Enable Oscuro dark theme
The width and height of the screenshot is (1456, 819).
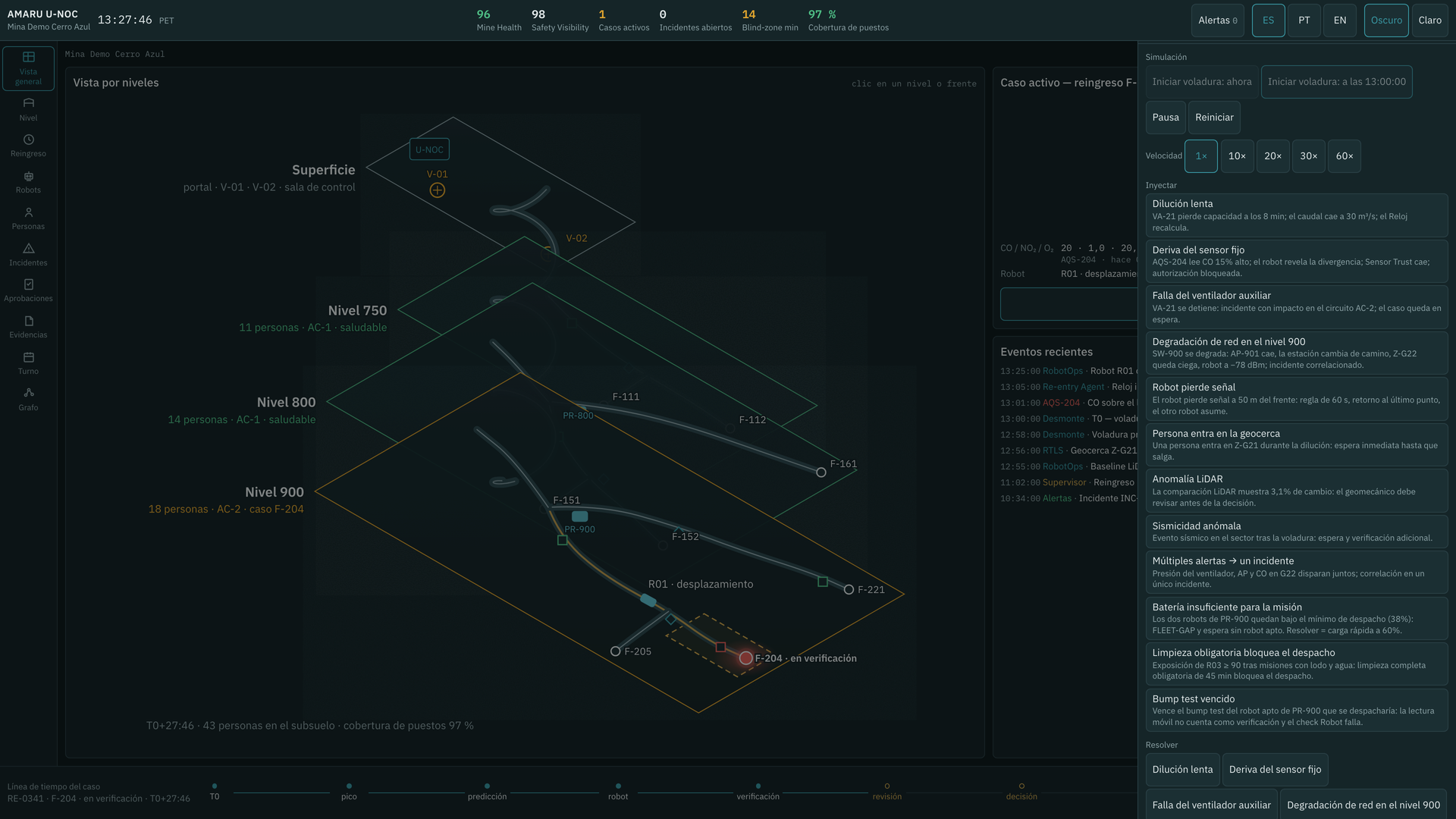click(x=1386, y=20)
